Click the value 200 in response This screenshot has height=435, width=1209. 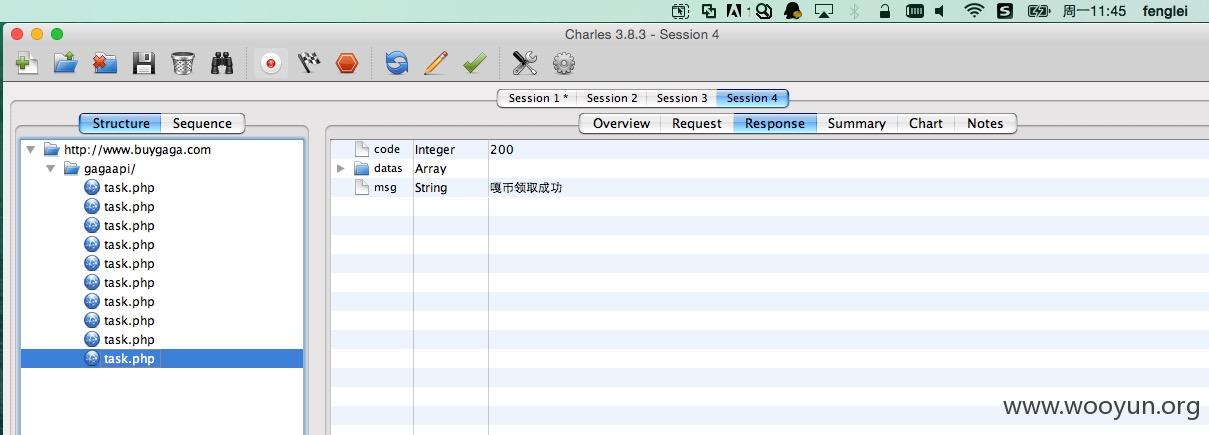pyautogui.click(x=502, y=150)
